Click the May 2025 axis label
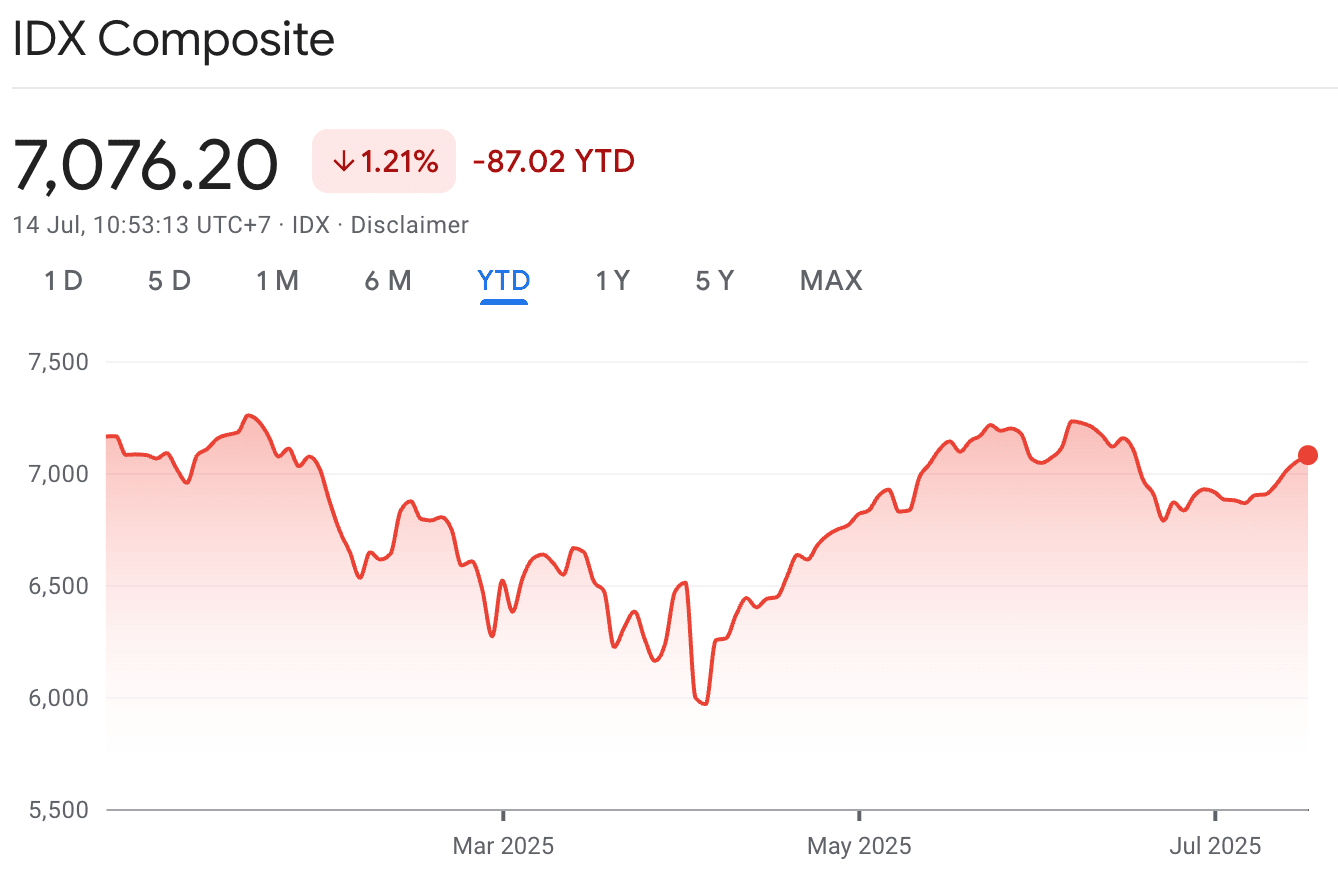 859,846
